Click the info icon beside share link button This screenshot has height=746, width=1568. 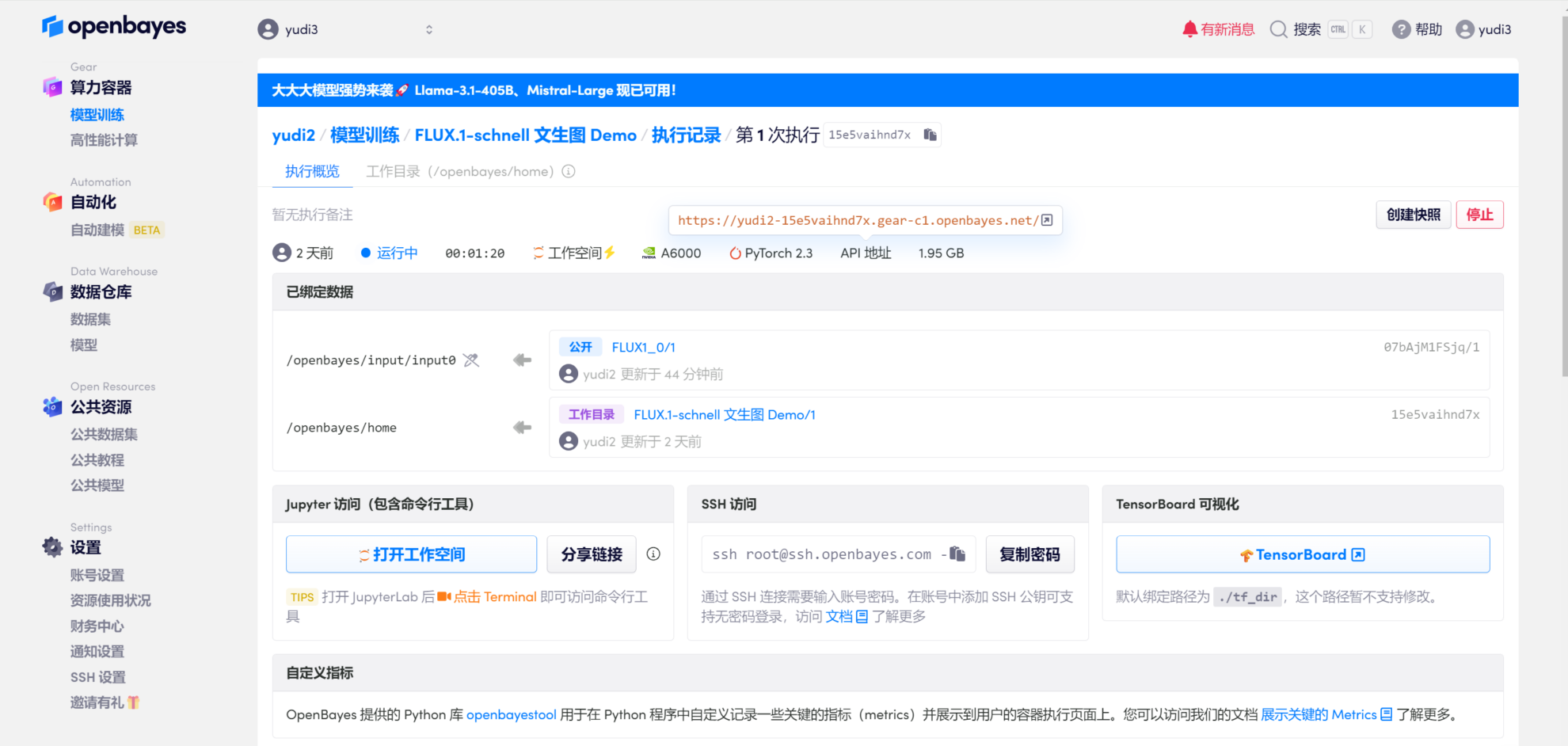click(653, 554)
